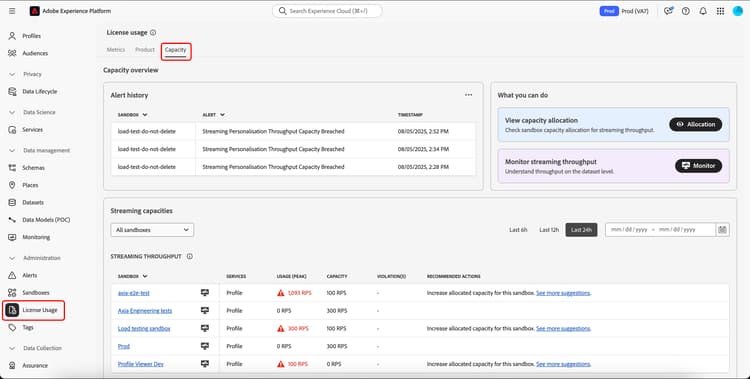
Task: Click monitor icon for axia-e2e-test row
Action: 205,293
